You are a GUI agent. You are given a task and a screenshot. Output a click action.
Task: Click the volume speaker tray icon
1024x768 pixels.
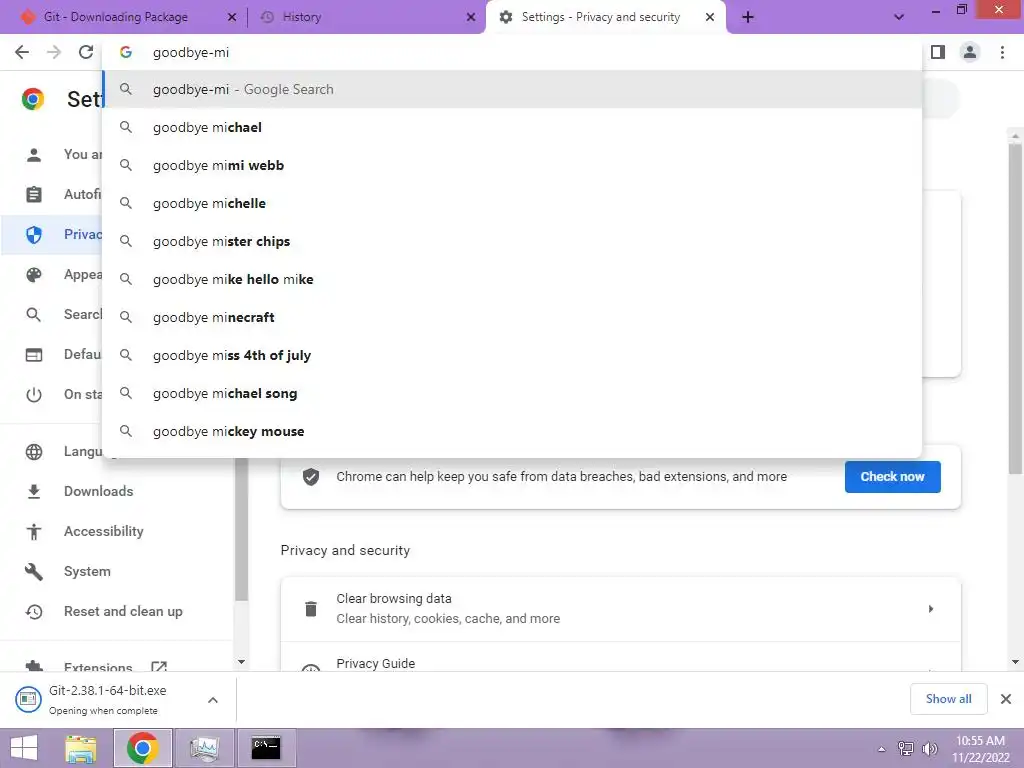(930, 749)
